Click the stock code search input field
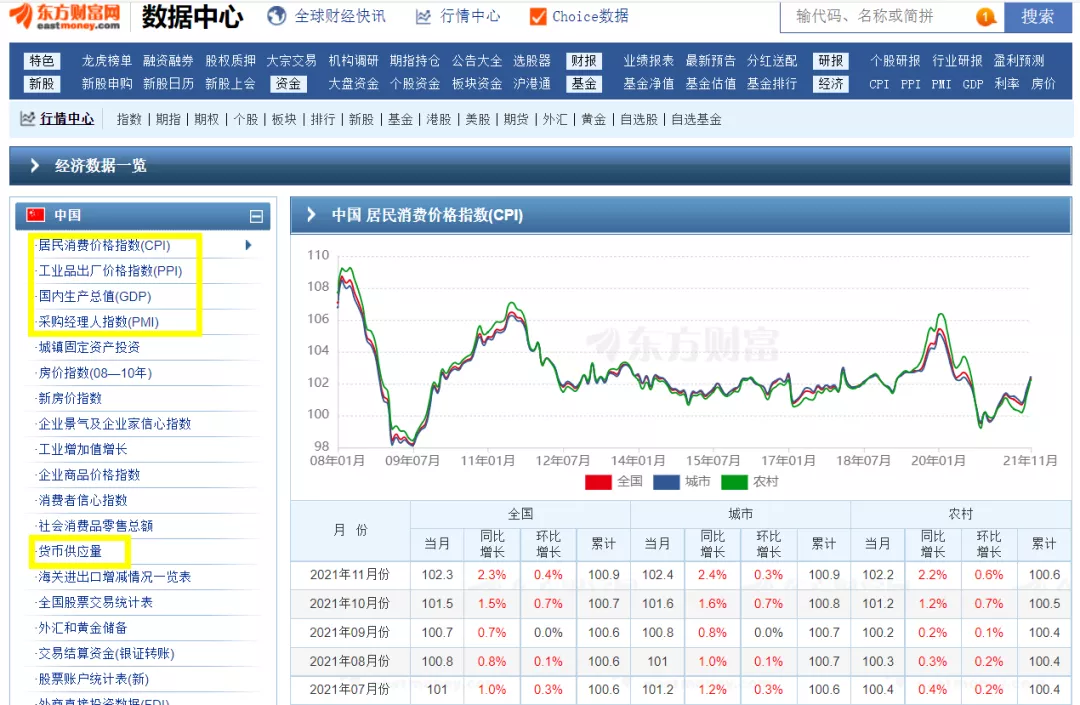 [860, 17]
